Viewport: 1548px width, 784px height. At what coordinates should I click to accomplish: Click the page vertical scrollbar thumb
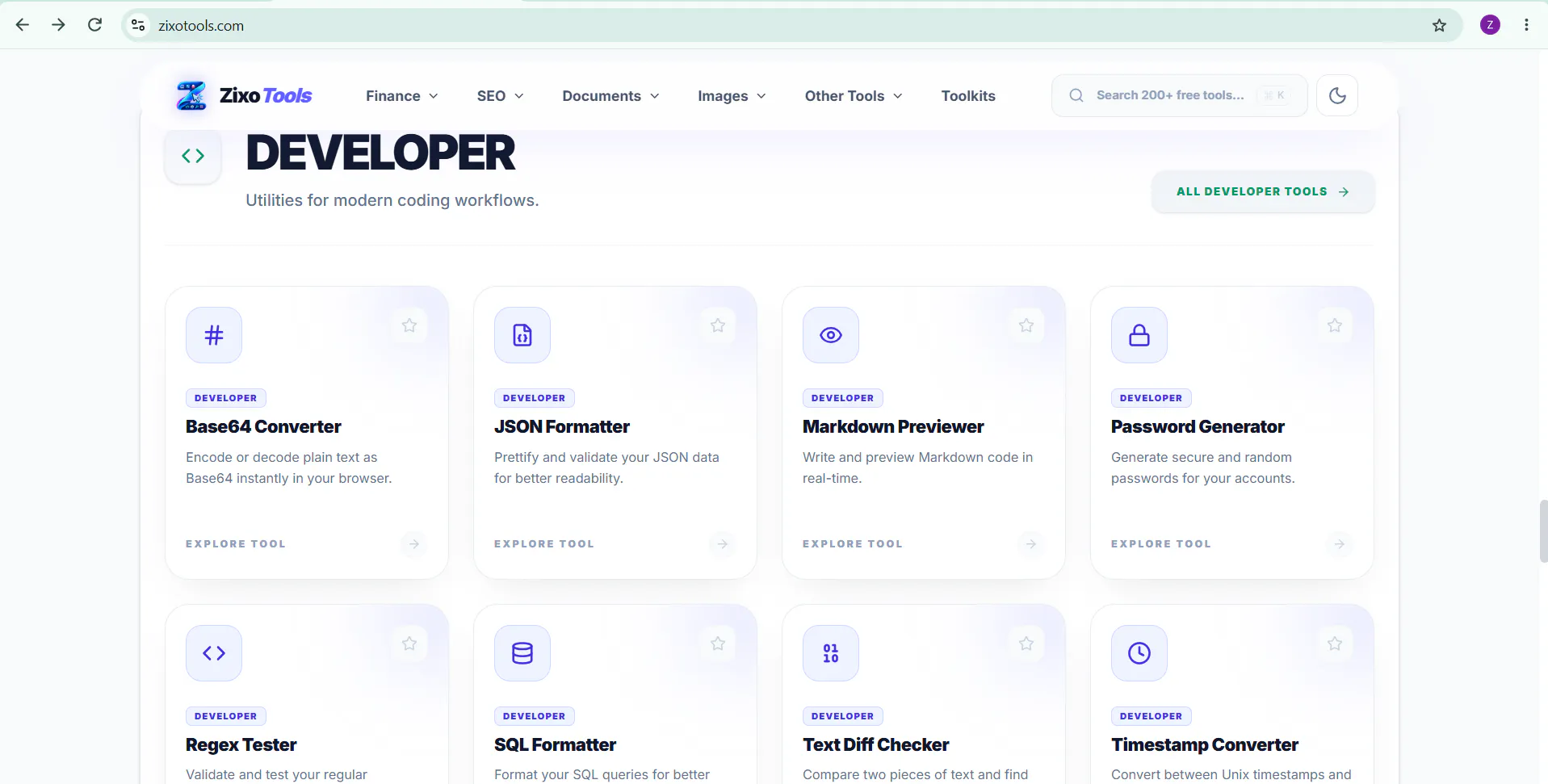[1543, 530]
